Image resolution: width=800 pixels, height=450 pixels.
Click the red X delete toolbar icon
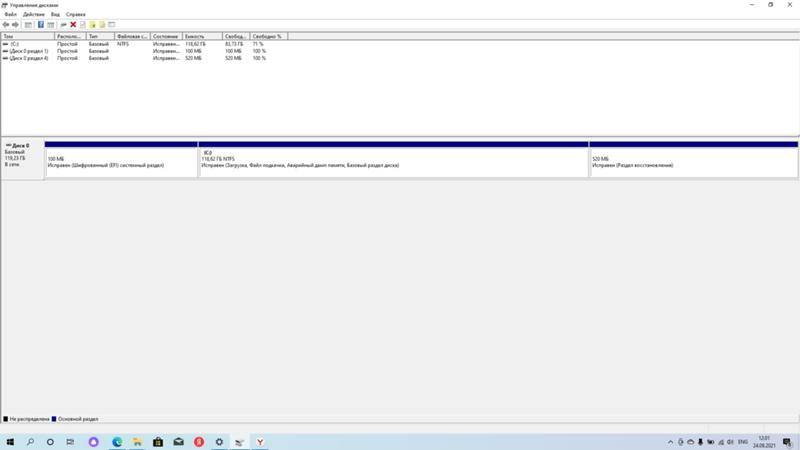tap(73, 24)
